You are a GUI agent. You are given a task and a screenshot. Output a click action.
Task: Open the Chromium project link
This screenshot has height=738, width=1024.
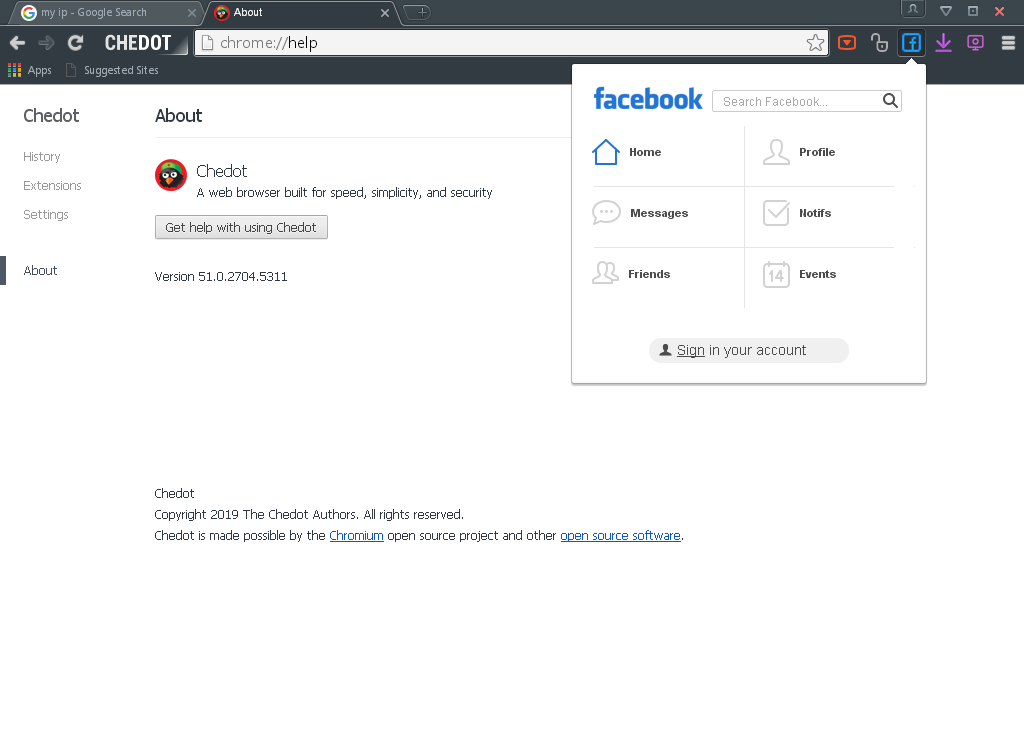click(x=356, y=535)
